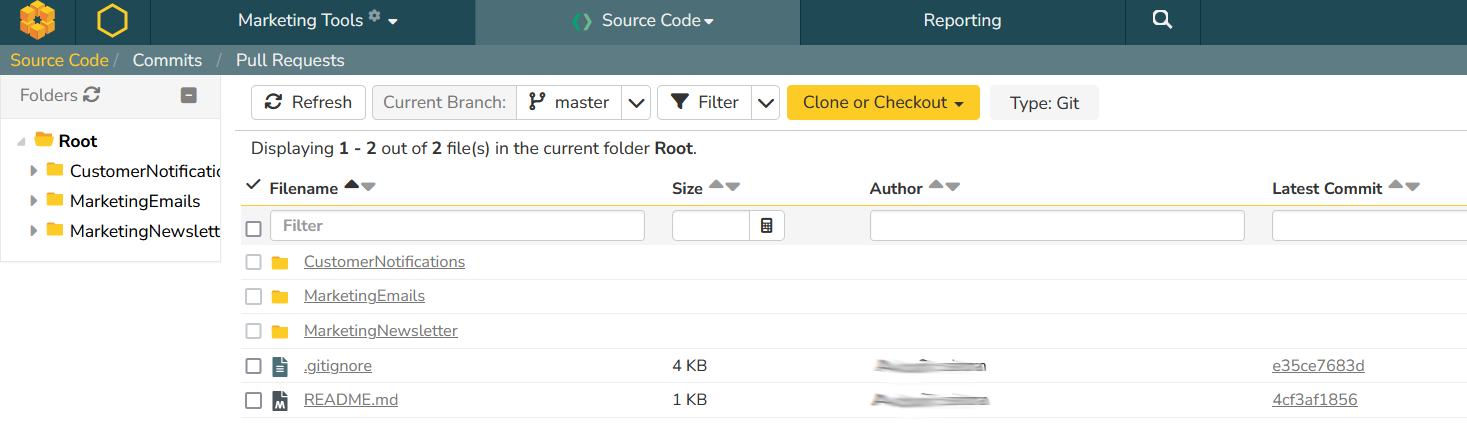The image size is (1467, 423).
Task: Switch to the Pull Requests tab
Action: coord(290,60)
